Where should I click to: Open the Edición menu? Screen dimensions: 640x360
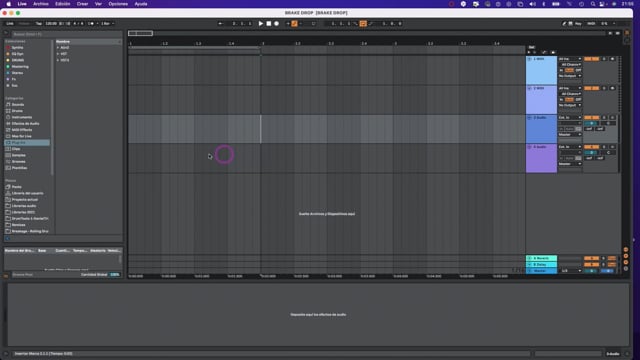pyautogui.click(x=62, y=4)
